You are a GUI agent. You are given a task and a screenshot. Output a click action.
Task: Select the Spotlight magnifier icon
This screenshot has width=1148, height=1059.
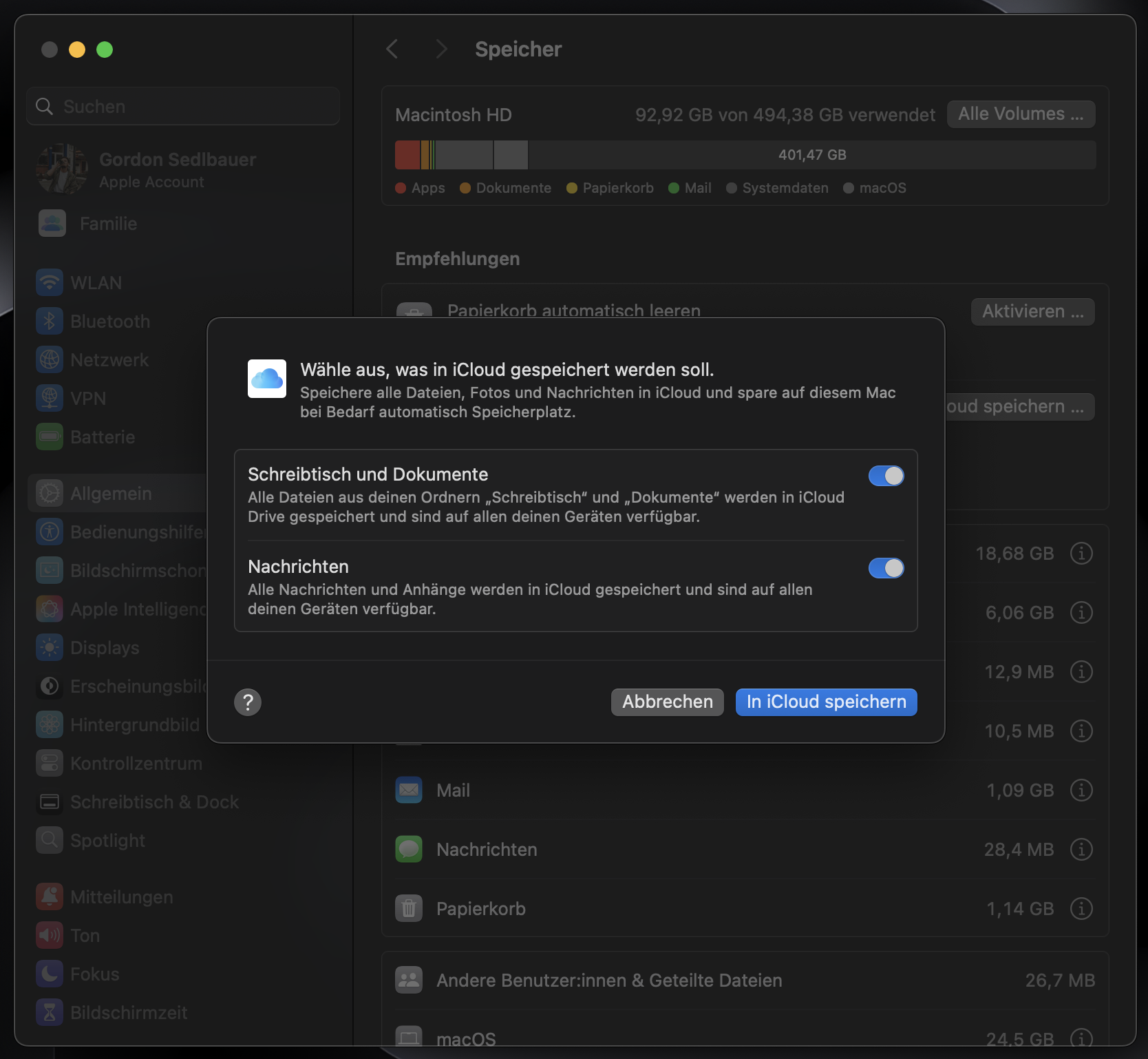pyautogui.click(x=49, y=840)
